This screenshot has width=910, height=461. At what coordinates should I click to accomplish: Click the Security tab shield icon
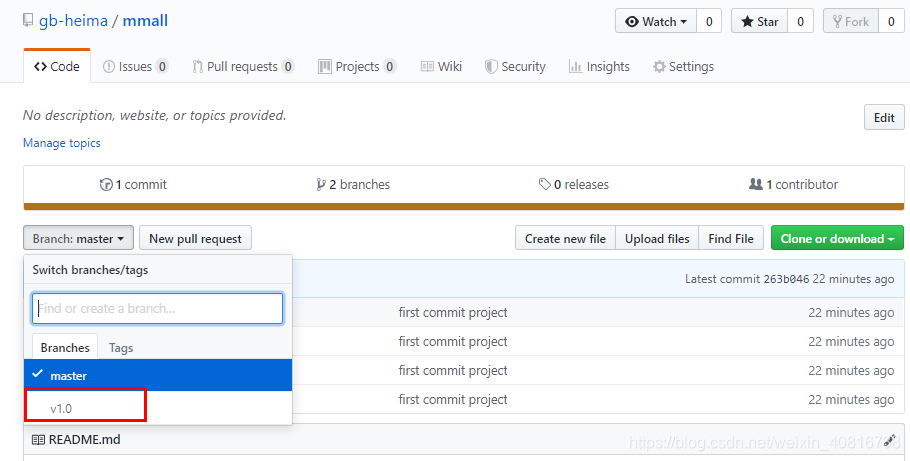click(x=491, y=67)
